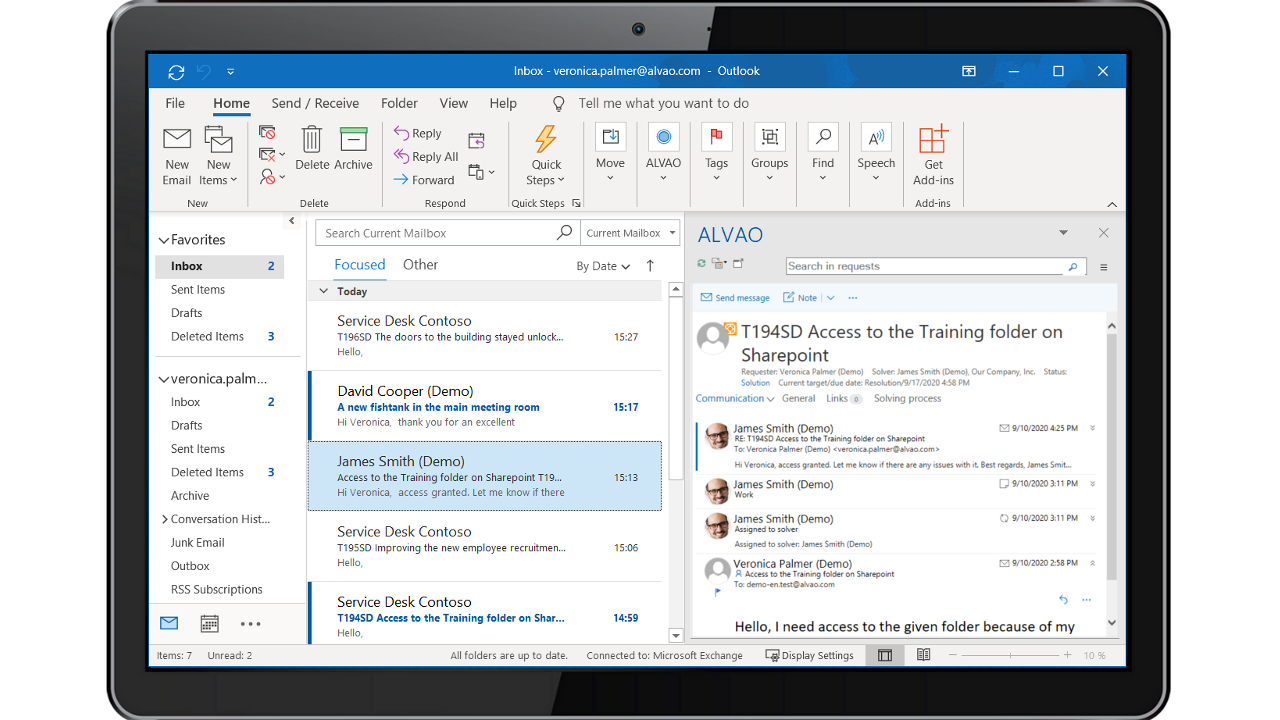The image size is (1280, 720).
Task: Click Send/Receive All Folders icon in title bar
Action: tap(176, 71)
